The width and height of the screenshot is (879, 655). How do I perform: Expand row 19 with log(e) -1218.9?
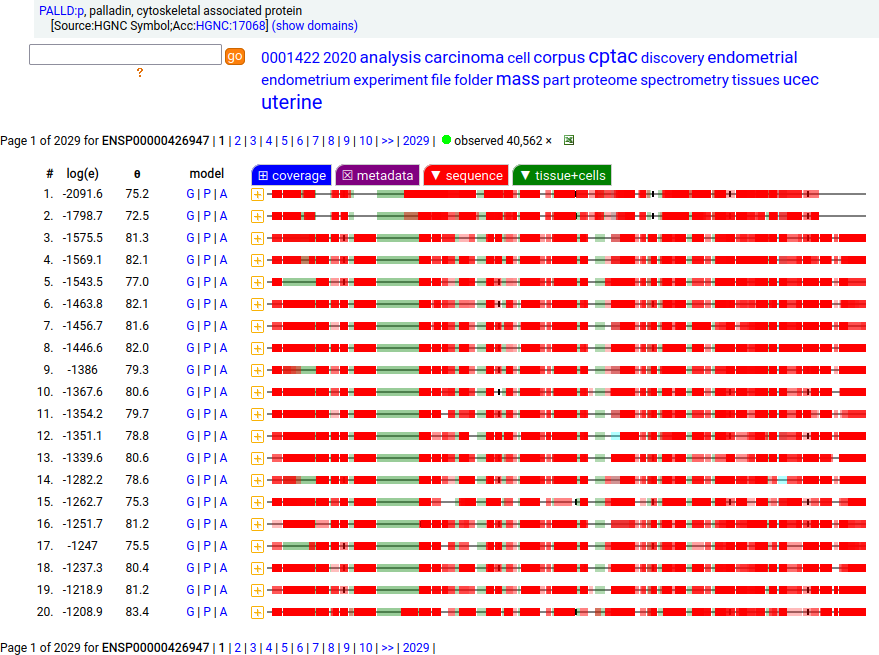click(x=257, y=591)
